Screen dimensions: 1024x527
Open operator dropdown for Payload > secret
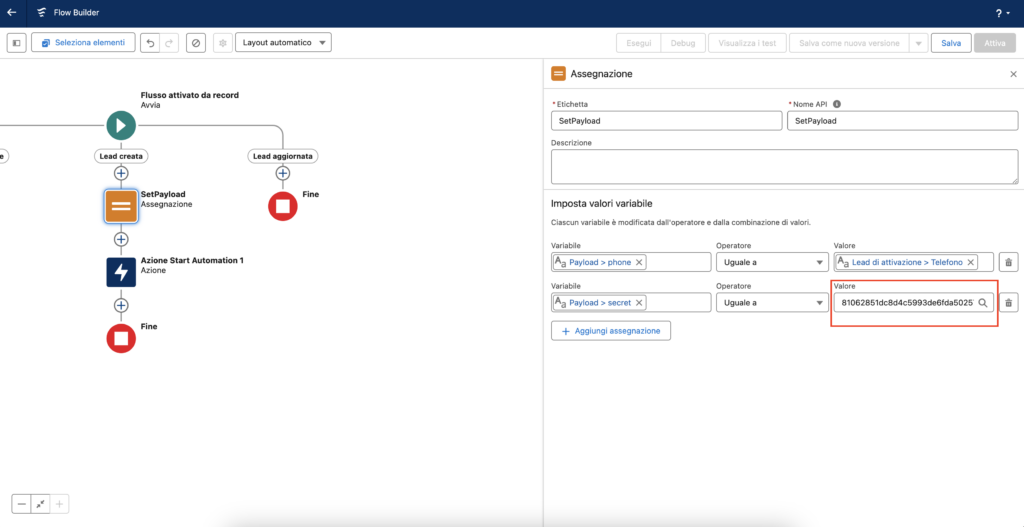(x=771, y=302)
